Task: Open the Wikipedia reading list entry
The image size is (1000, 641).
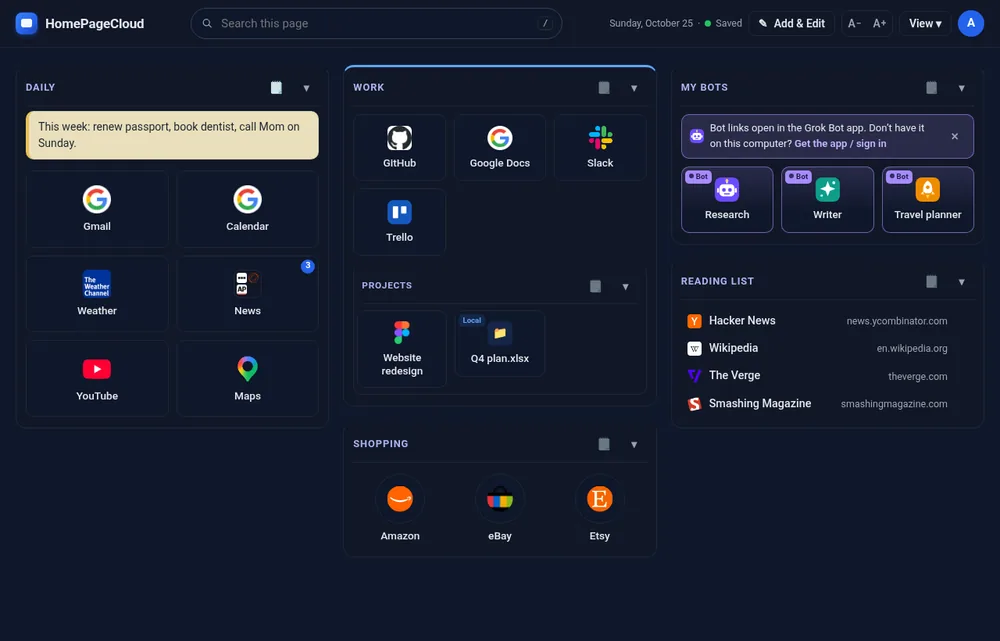Action: (x=827, y=348)
